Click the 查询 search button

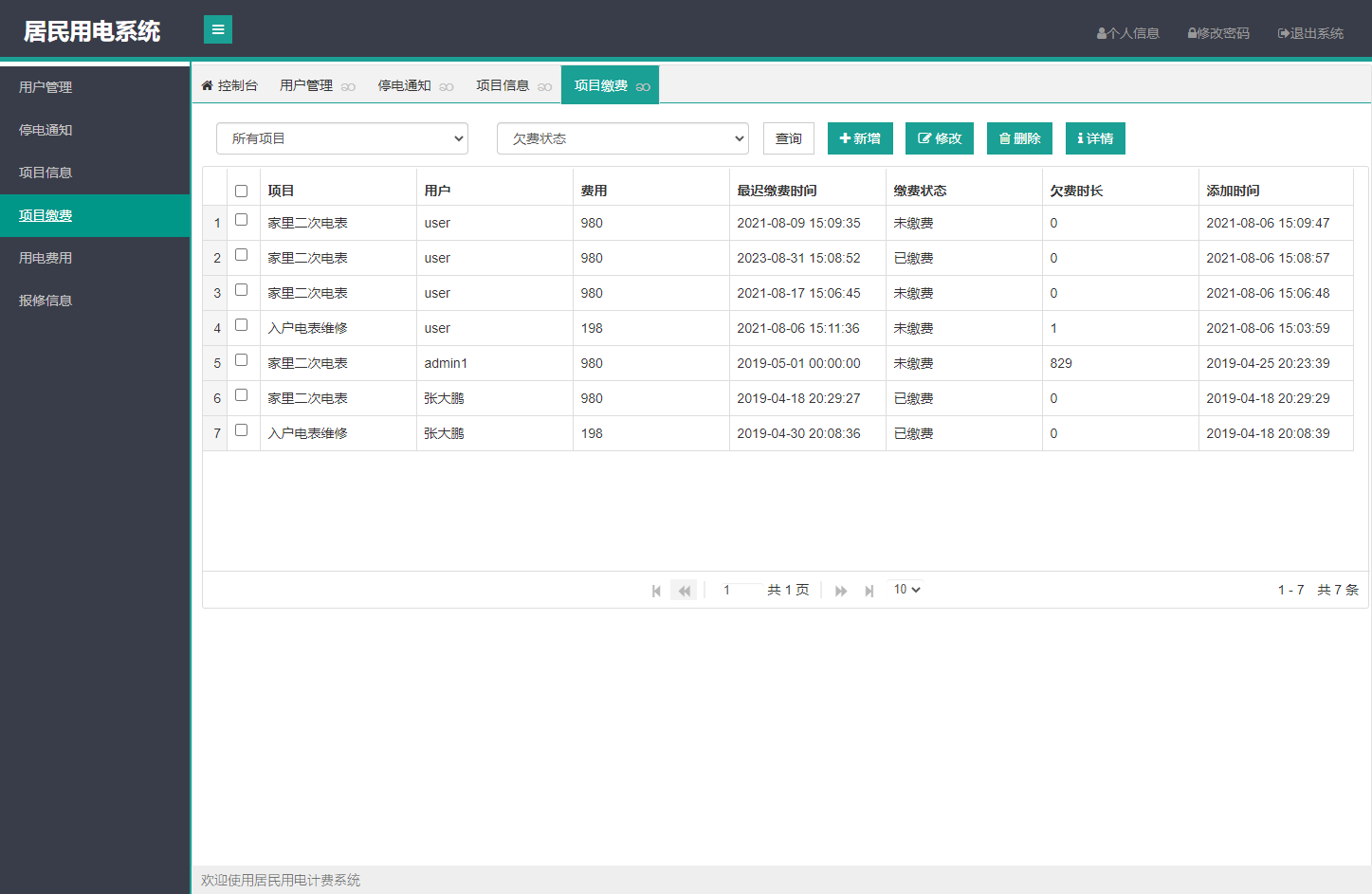click(x=788, y=137)
